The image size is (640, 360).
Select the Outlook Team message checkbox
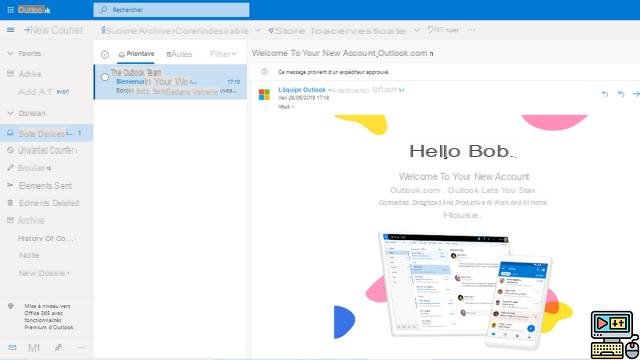coord(105,77)
